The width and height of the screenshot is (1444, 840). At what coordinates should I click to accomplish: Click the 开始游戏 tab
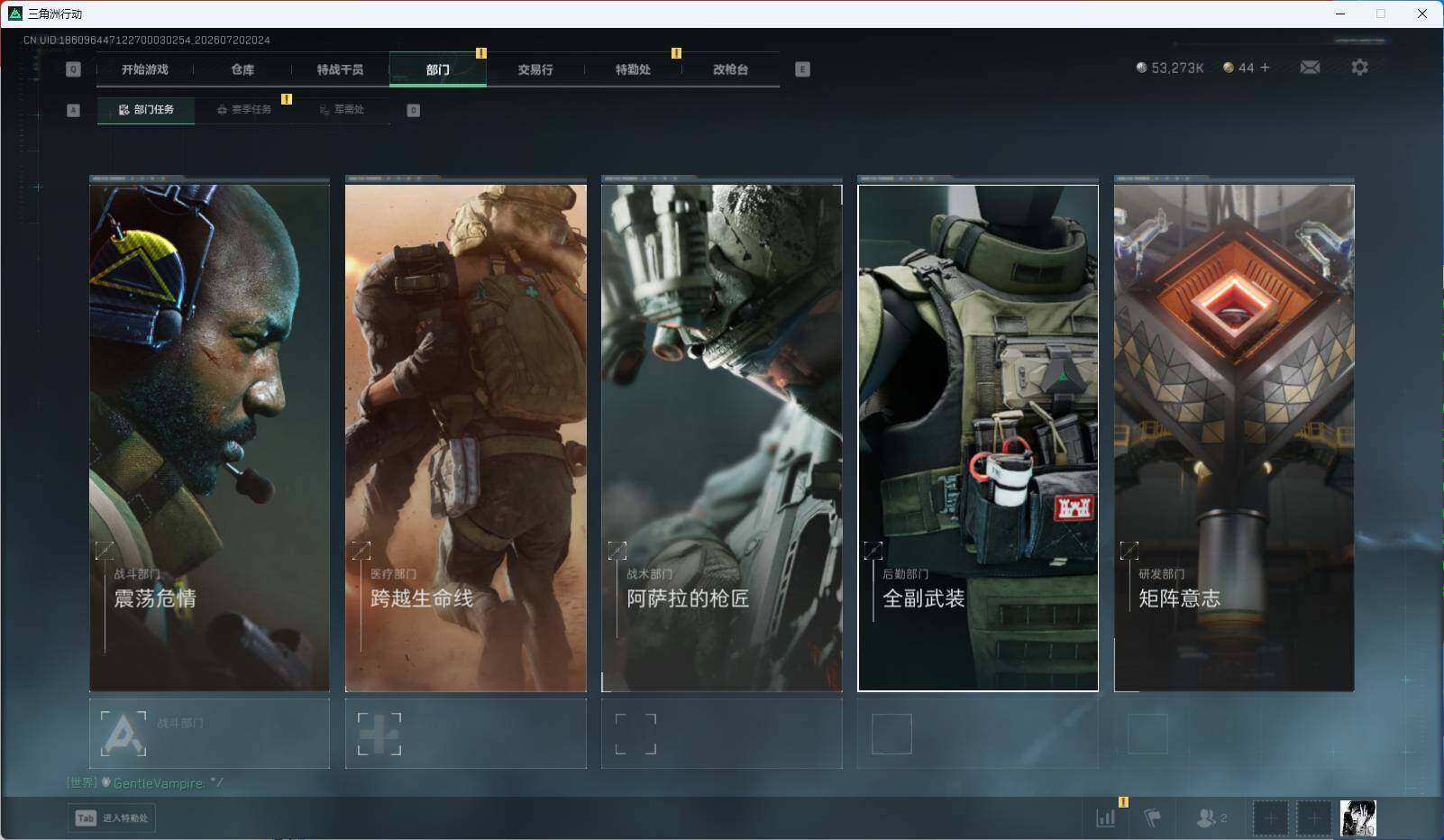[x=145, y=69]
